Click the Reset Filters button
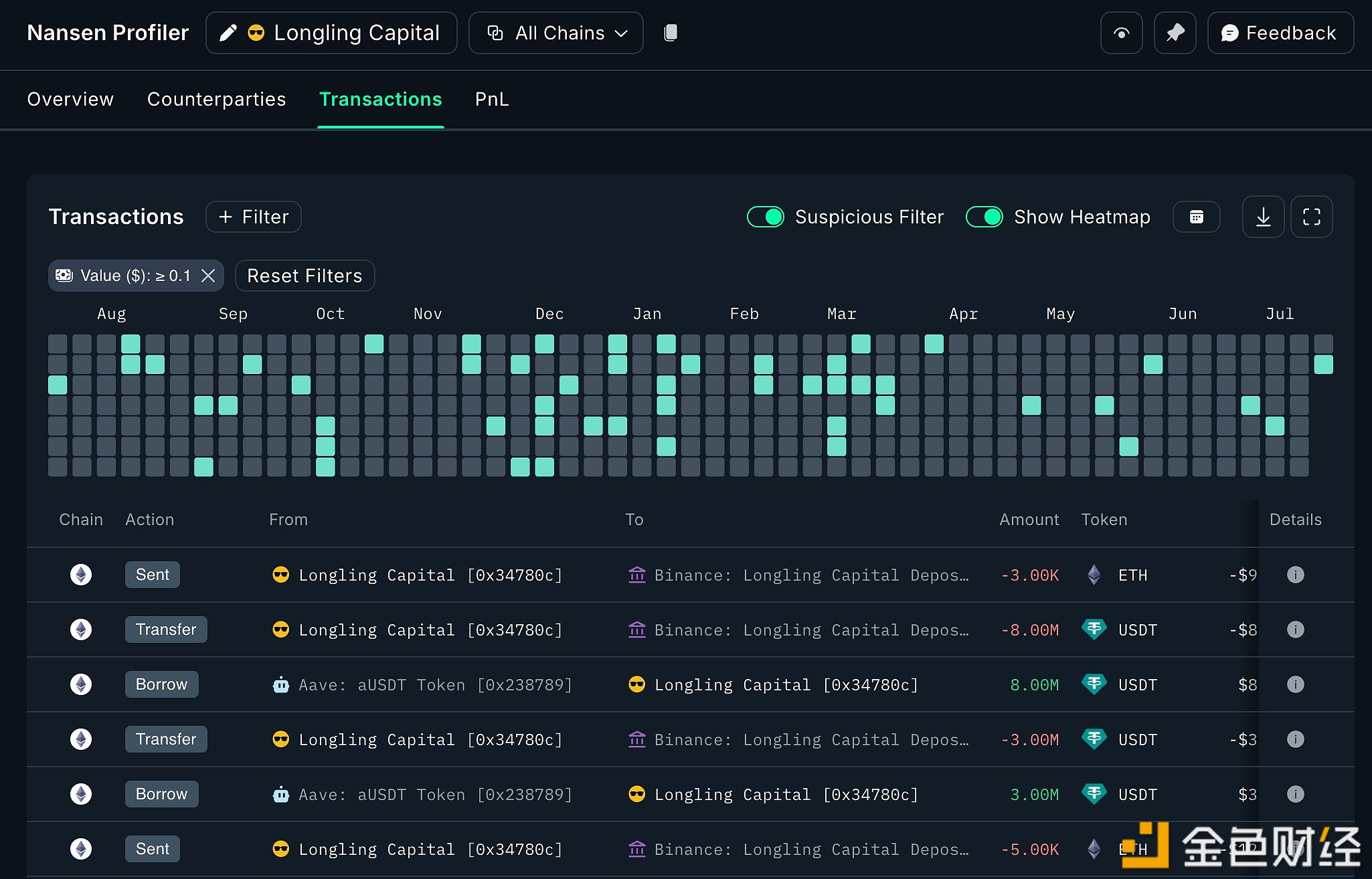The image size is (1372, 879). 305,276
